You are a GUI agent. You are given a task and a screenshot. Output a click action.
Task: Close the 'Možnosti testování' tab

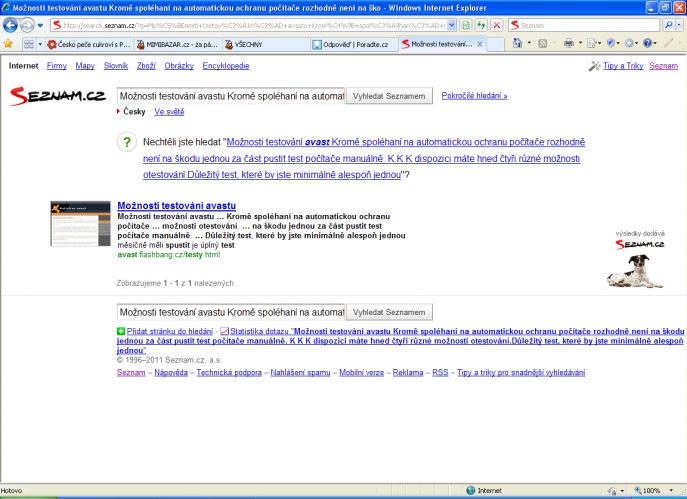480,44
